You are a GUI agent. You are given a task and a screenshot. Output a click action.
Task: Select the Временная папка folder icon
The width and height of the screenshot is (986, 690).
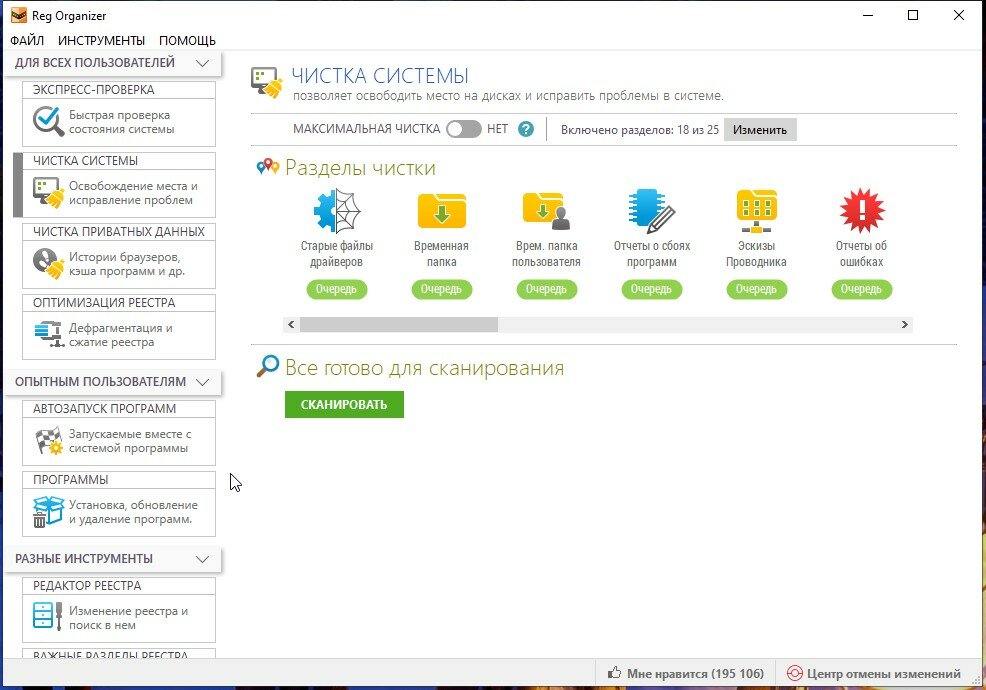441,211
